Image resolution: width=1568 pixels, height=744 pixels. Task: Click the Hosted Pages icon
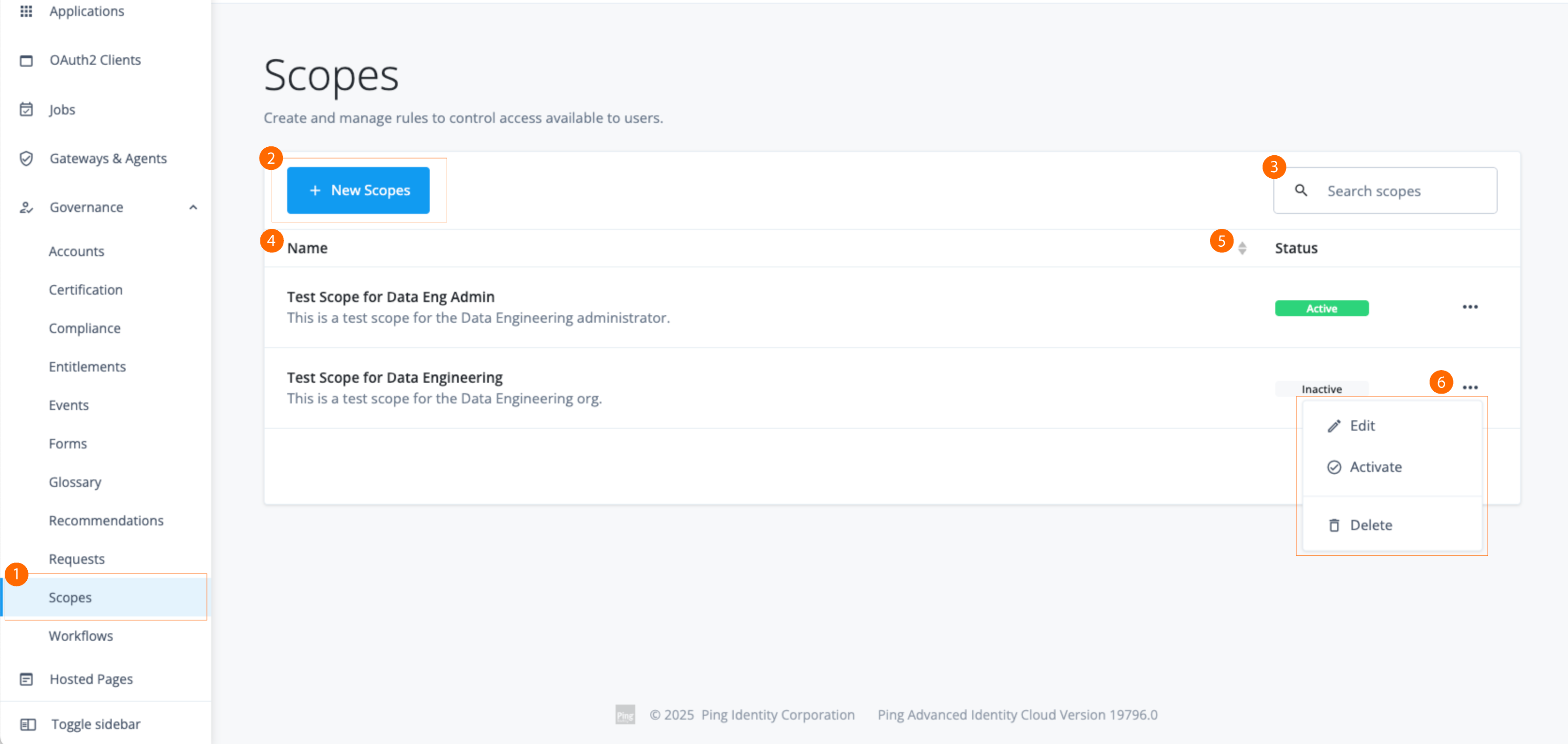point(26,679)
